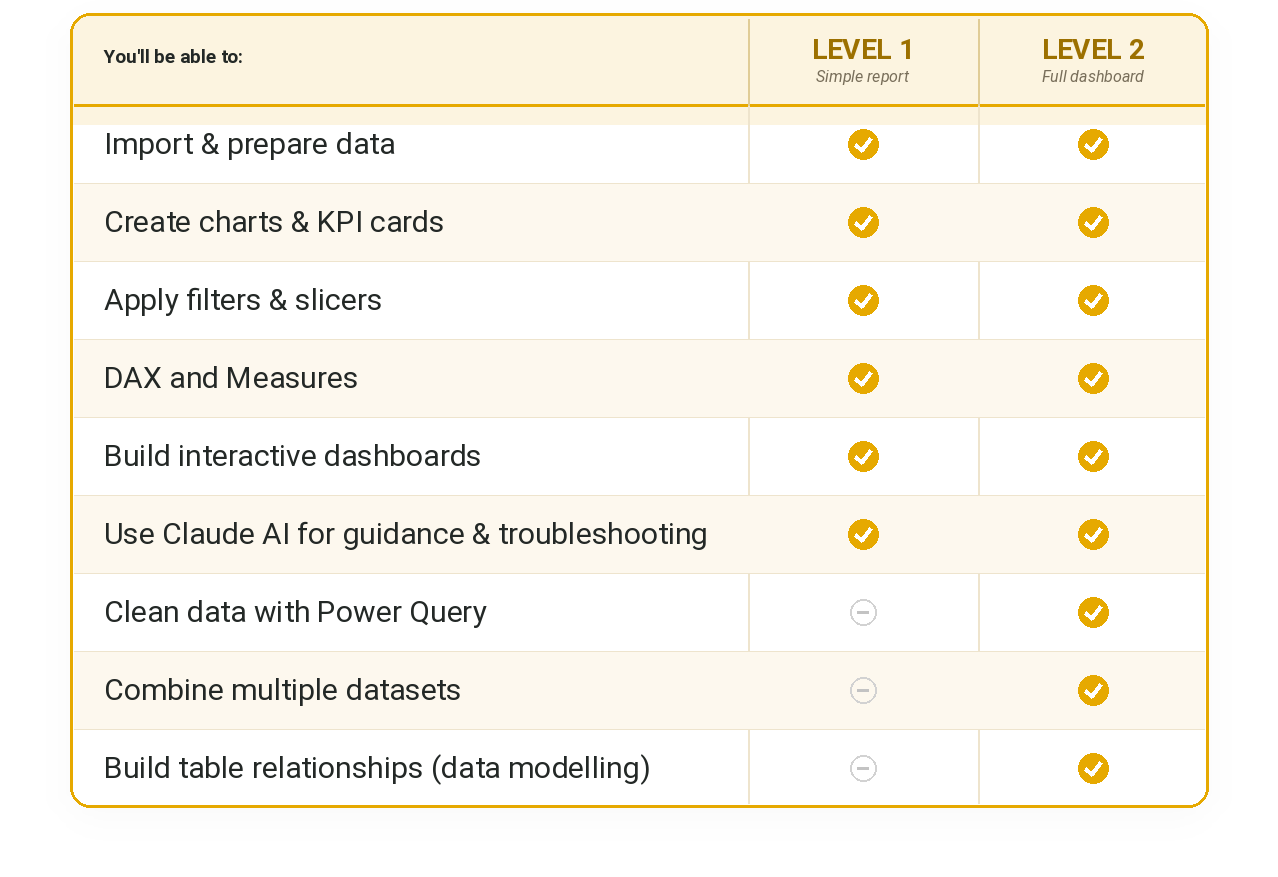This screenshot has width=1278, height=877.
Task: Click the 'Full dashboard' subtitle text
Action: click(x=1093, y=77)
